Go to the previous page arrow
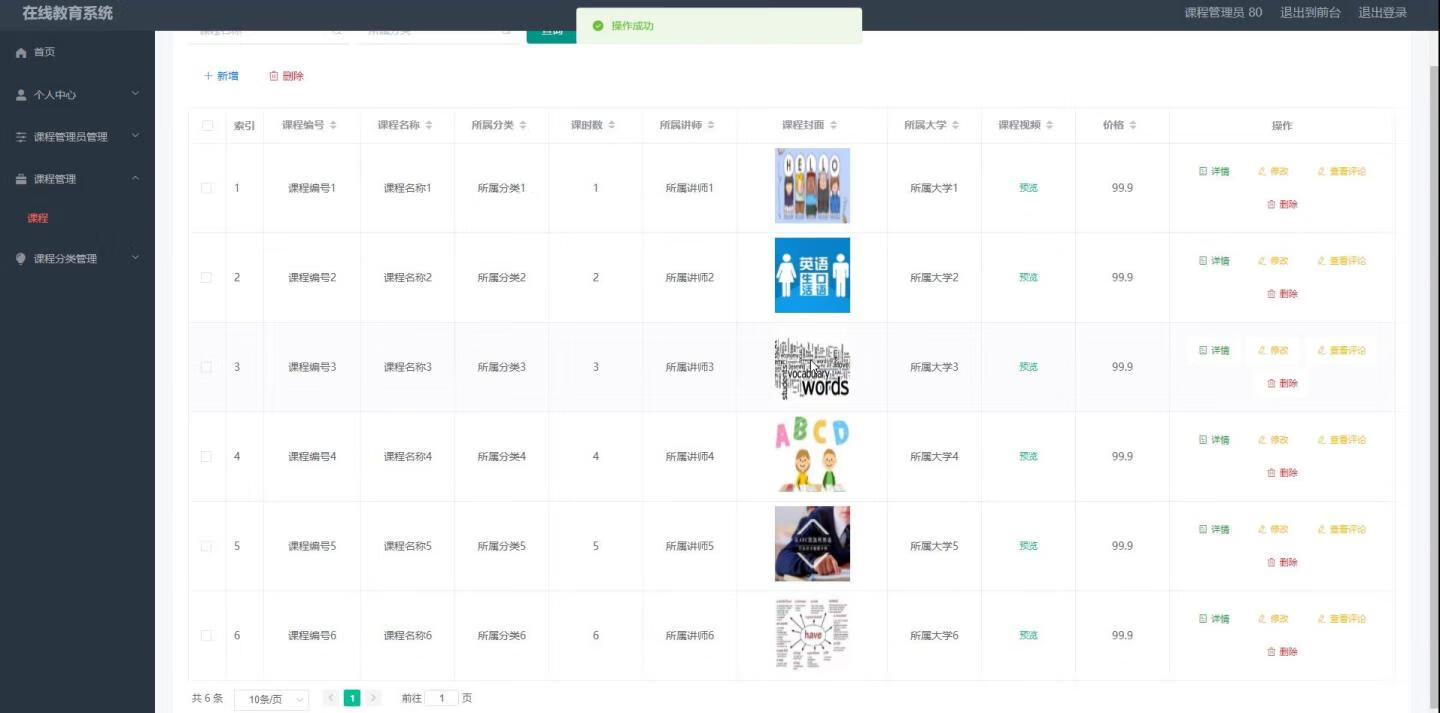 331,698
